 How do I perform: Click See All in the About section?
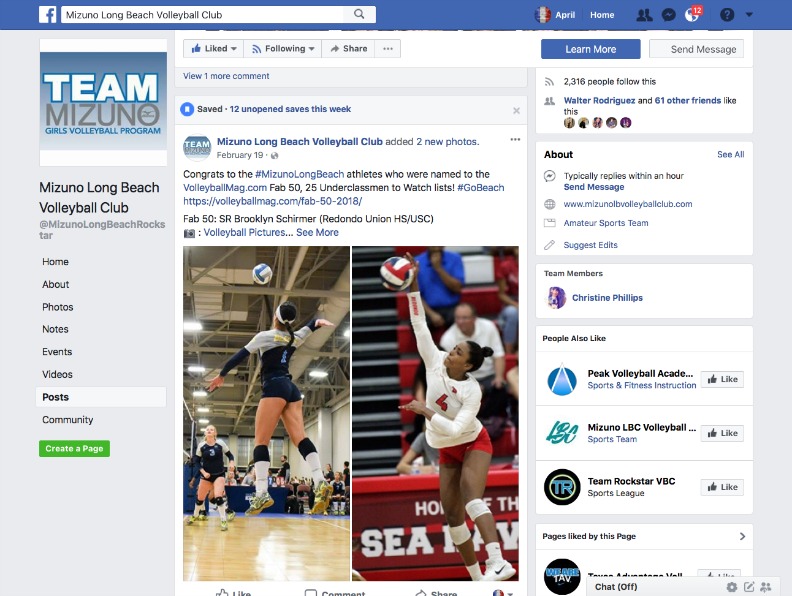730,155
